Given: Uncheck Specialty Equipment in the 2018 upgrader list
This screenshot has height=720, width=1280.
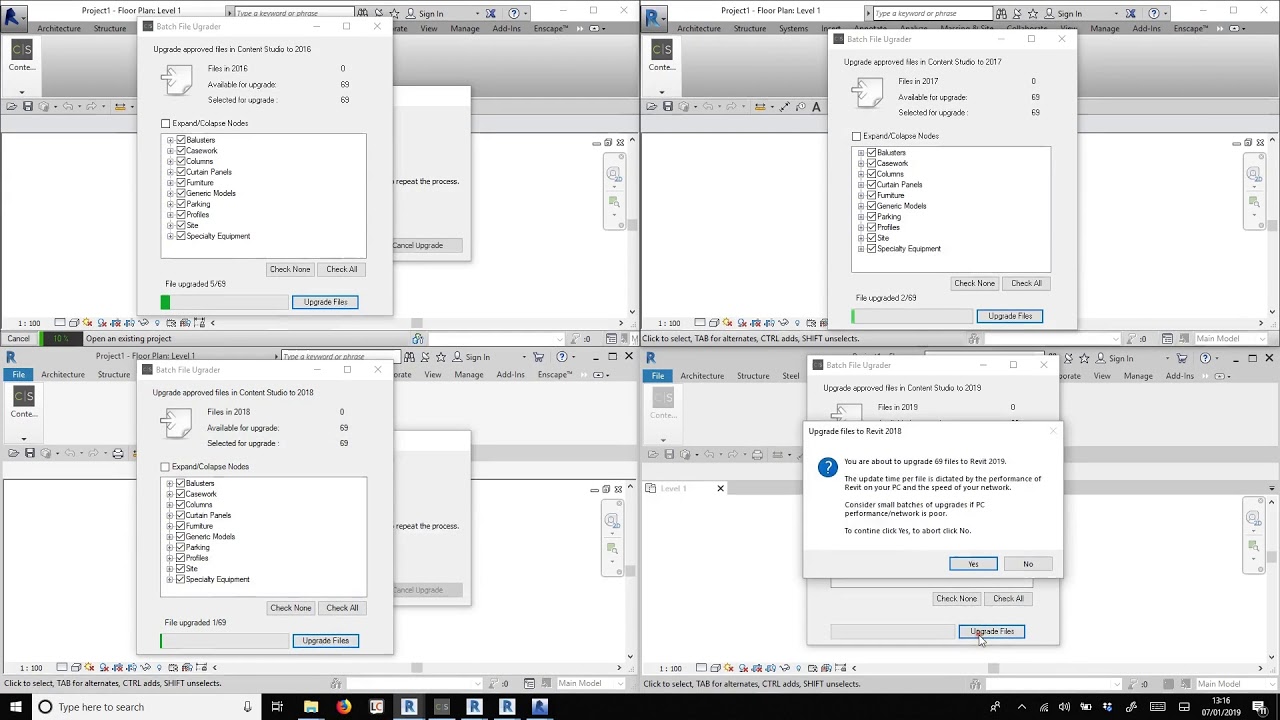Looking at the screenshot, I should (x=181, y=580).
